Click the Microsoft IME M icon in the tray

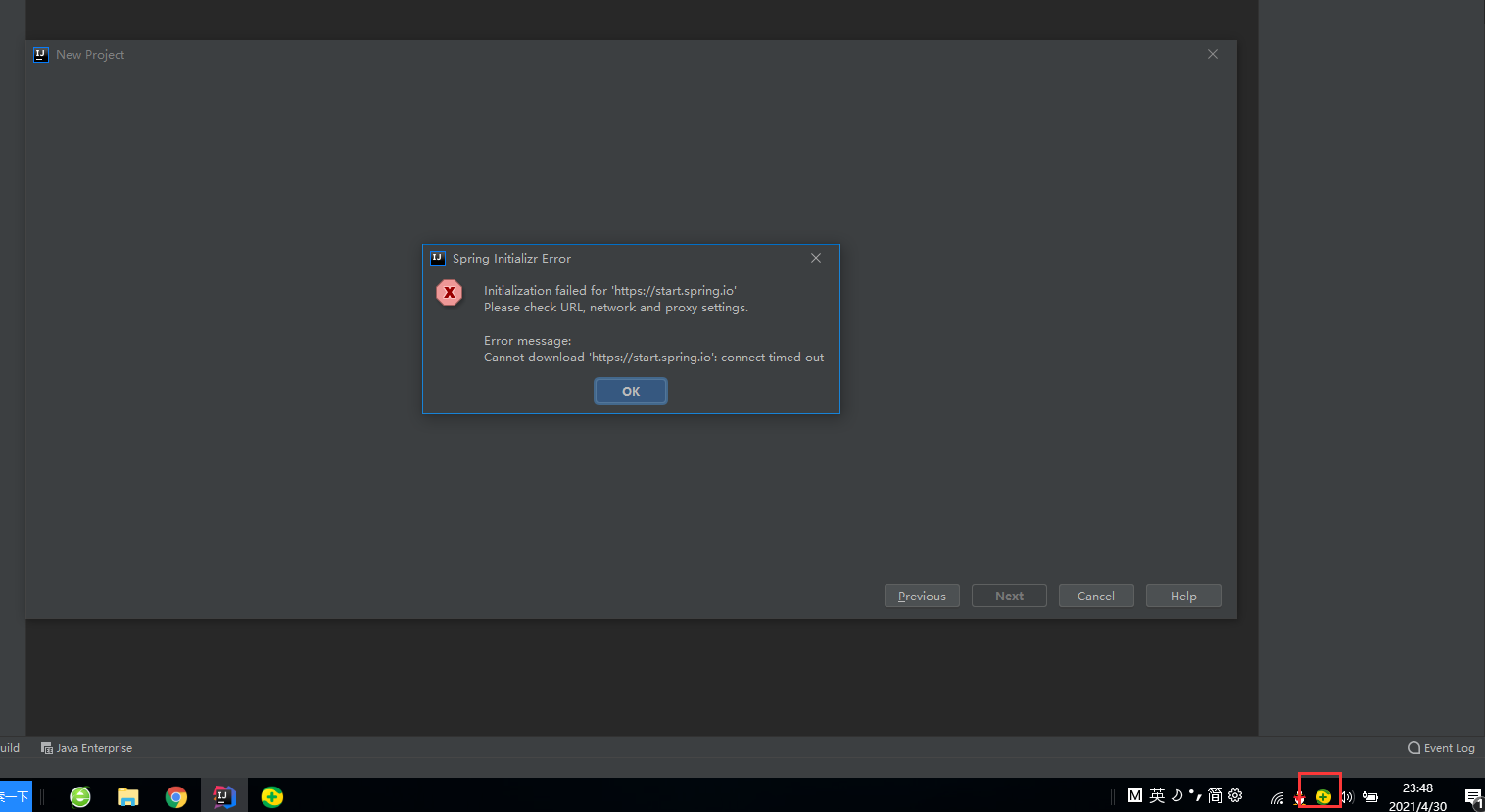coord(1135,795)
